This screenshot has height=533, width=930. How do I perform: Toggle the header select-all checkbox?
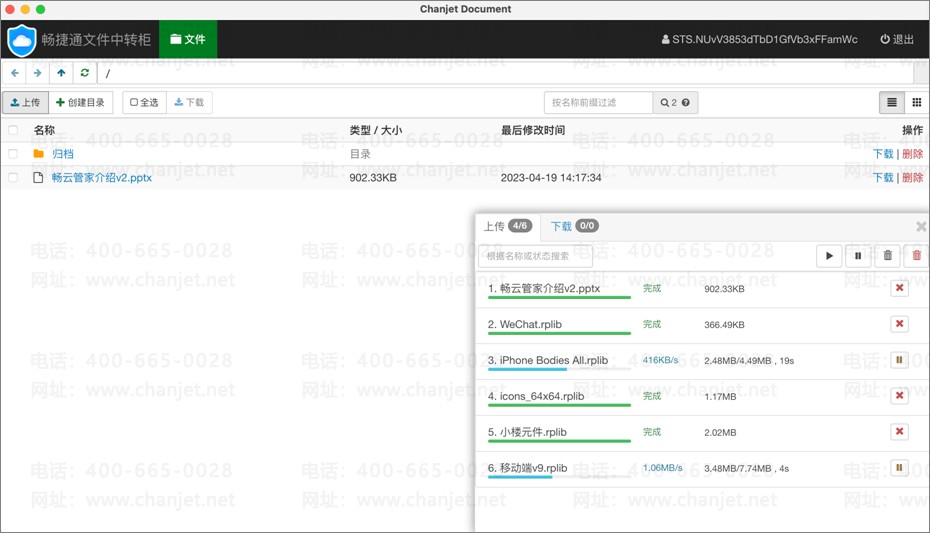tap(13, 130)
